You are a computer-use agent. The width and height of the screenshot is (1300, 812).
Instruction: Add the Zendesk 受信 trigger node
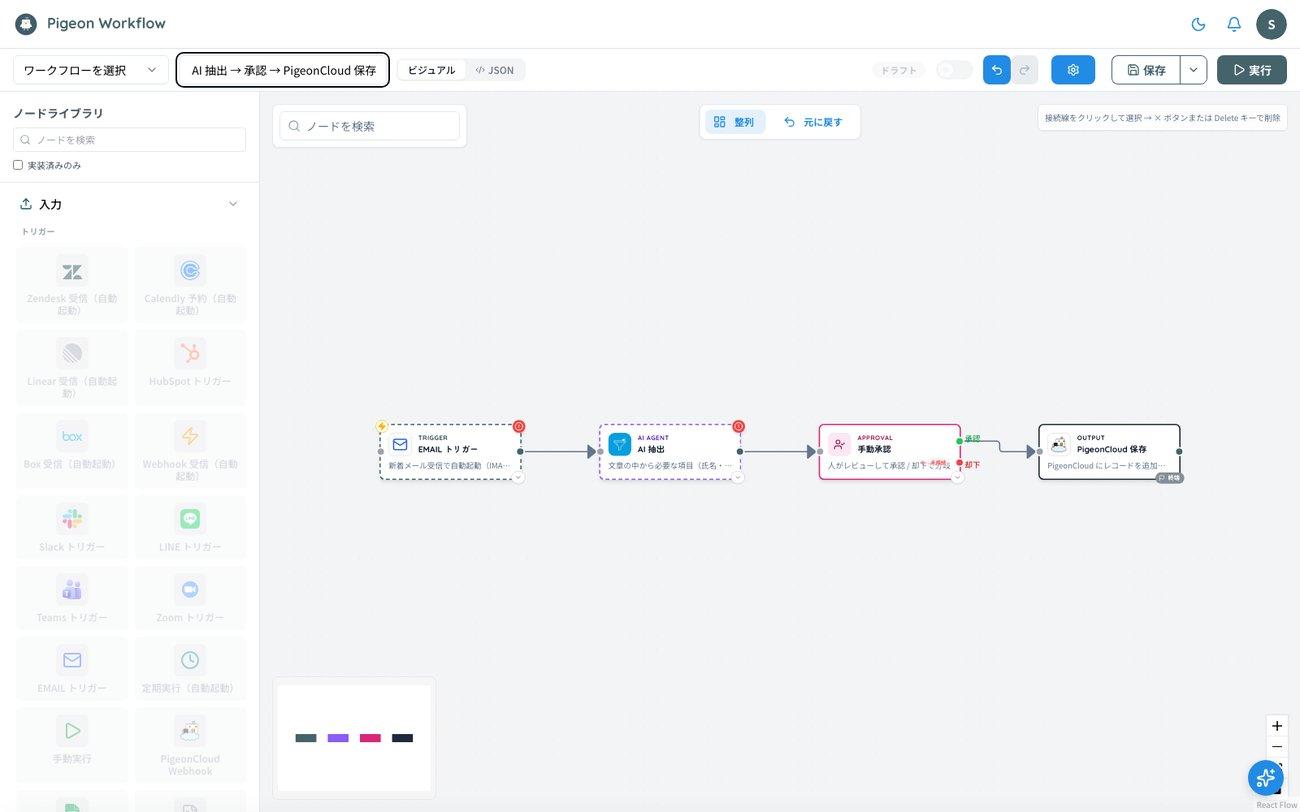[x=72, y=285]
